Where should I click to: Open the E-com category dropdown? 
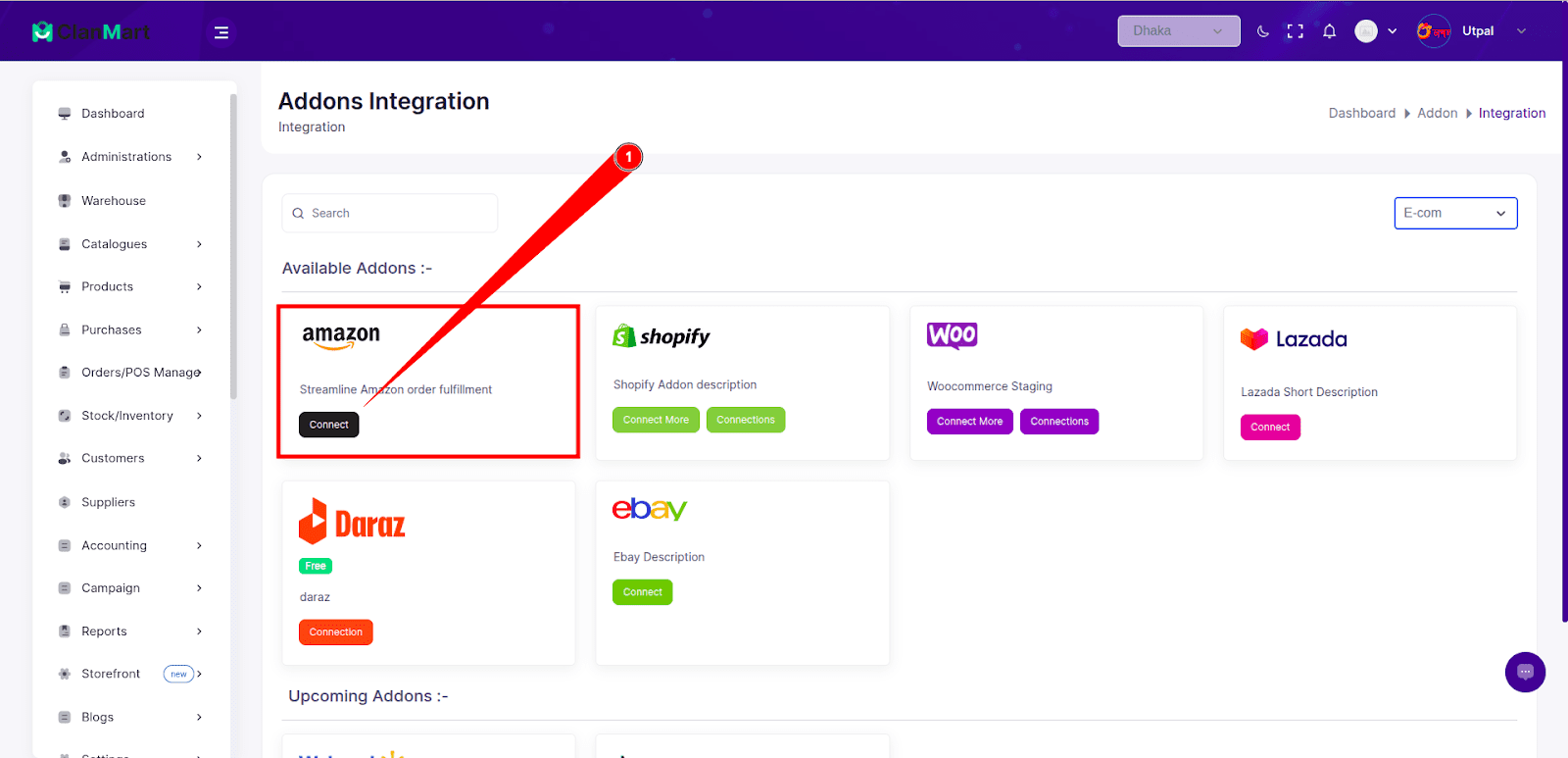[1455, 213]
